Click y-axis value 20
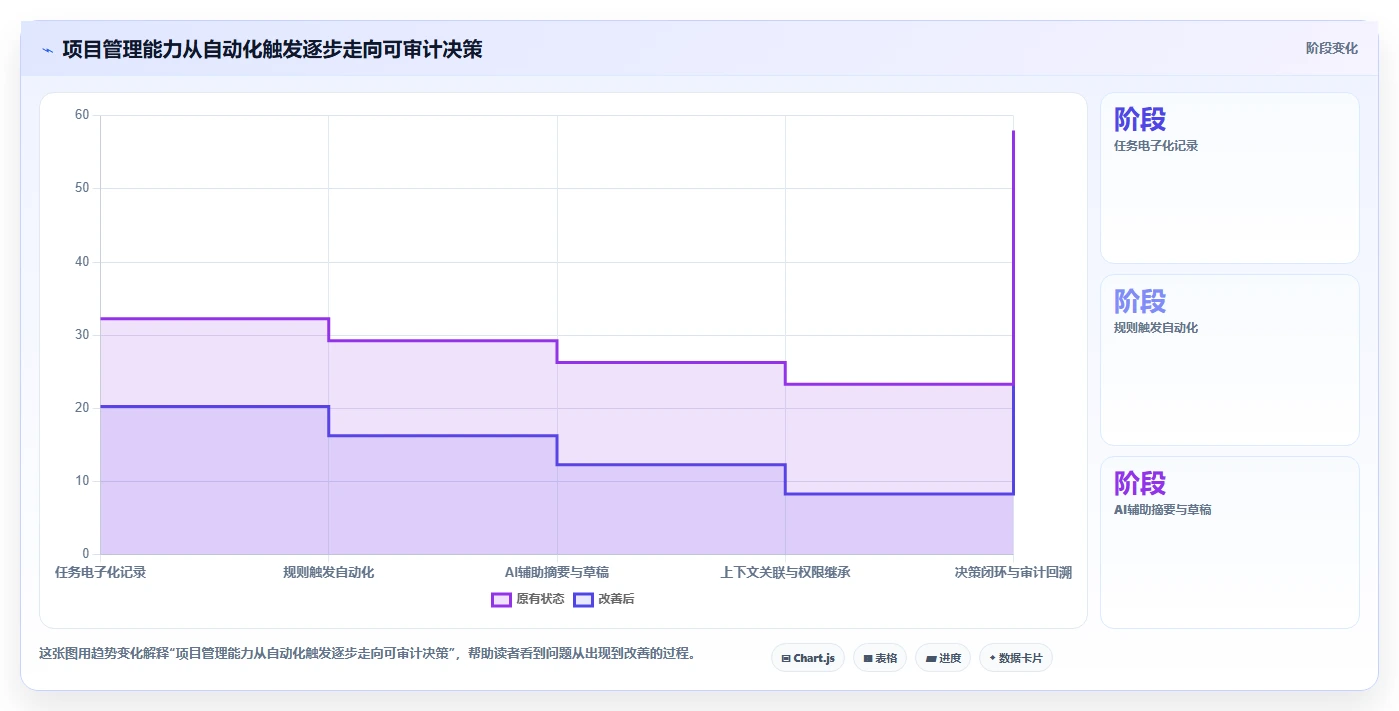Image resolution: width=1399 pixels, height=711 pixels. click(82, 408)
